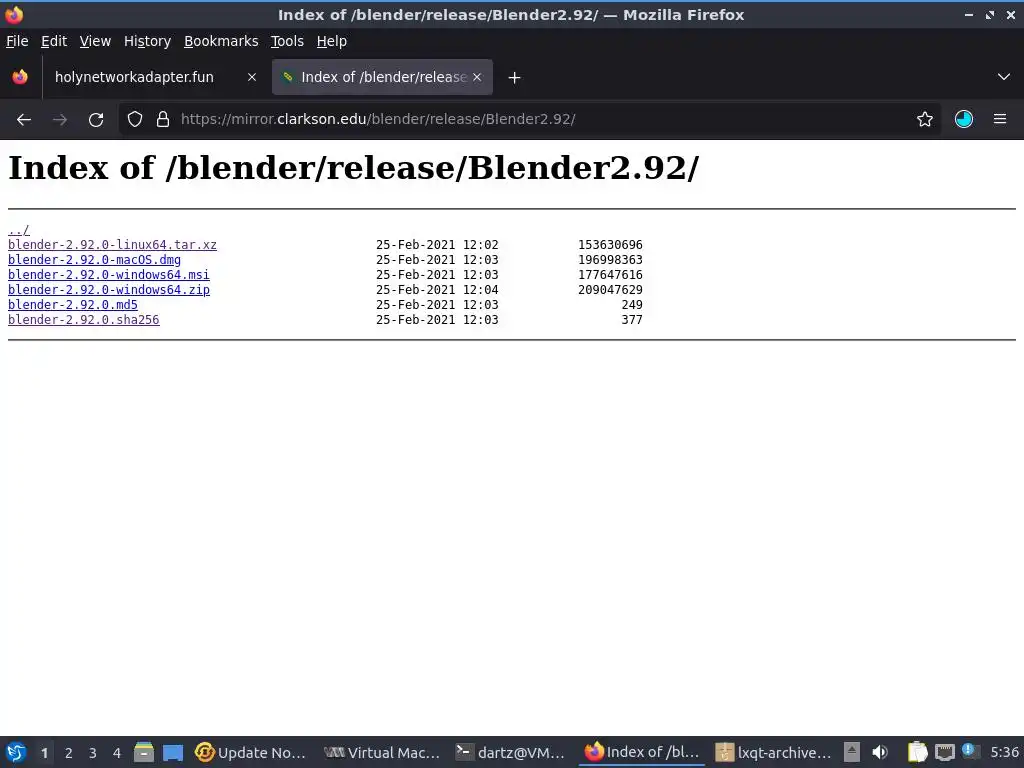The image size is (1024, 768).
Task: Open the network connection tray icon
Action: click(x=944, y=752)
